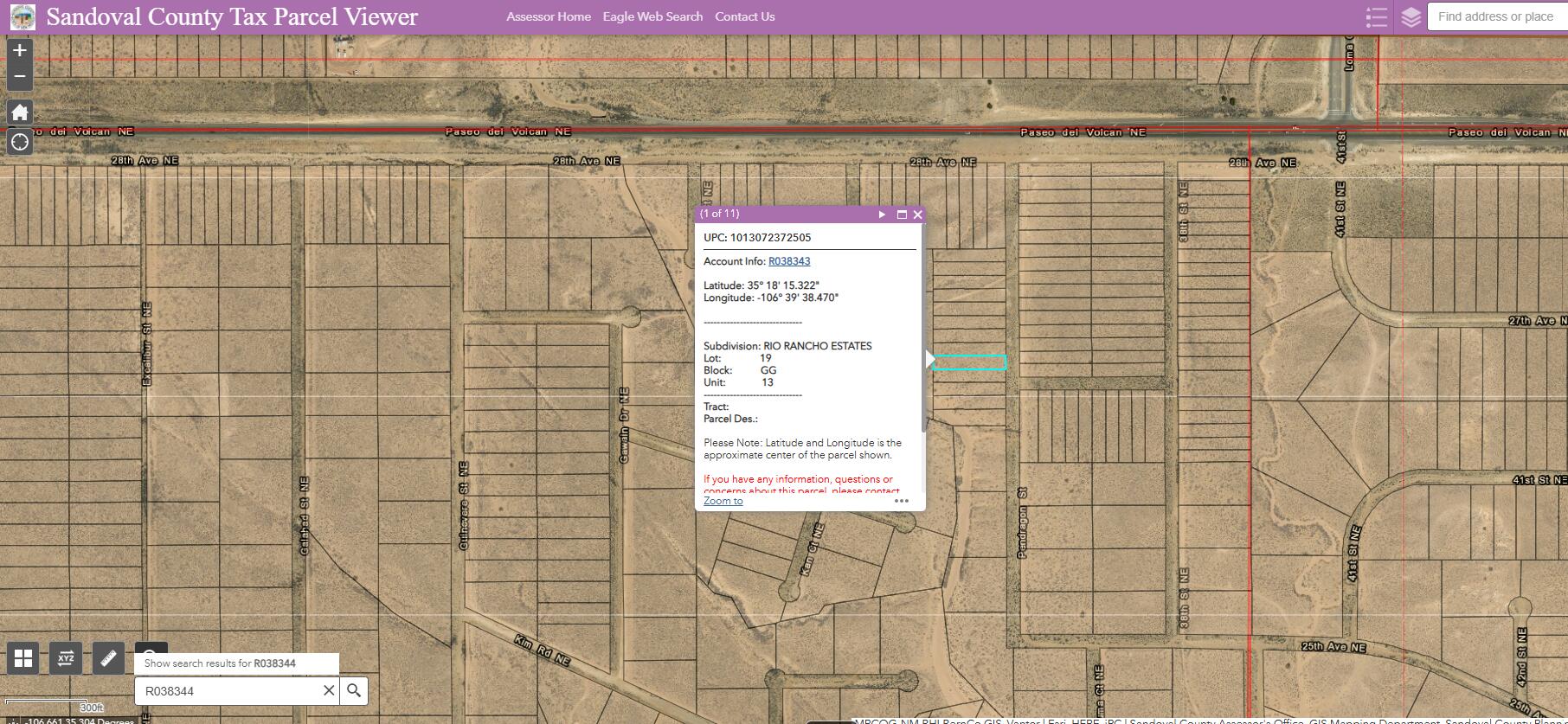Open the basemap gallery grid widget

pos(23,658)
